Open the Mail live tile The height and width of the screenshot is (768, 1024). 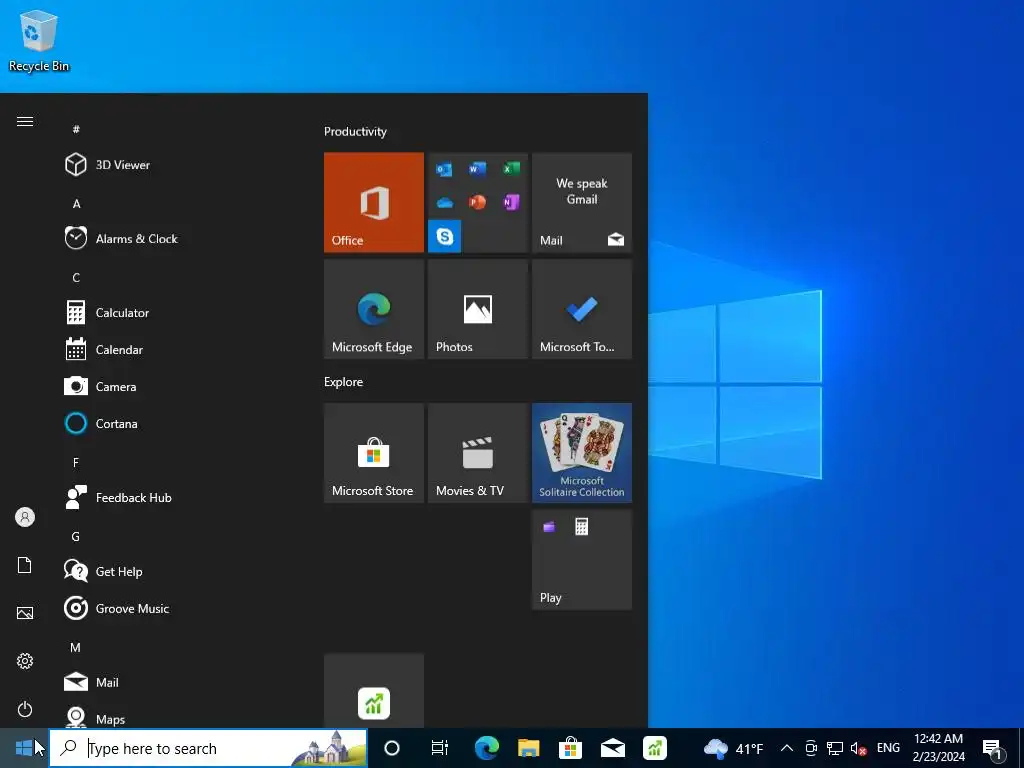(582, 202)
